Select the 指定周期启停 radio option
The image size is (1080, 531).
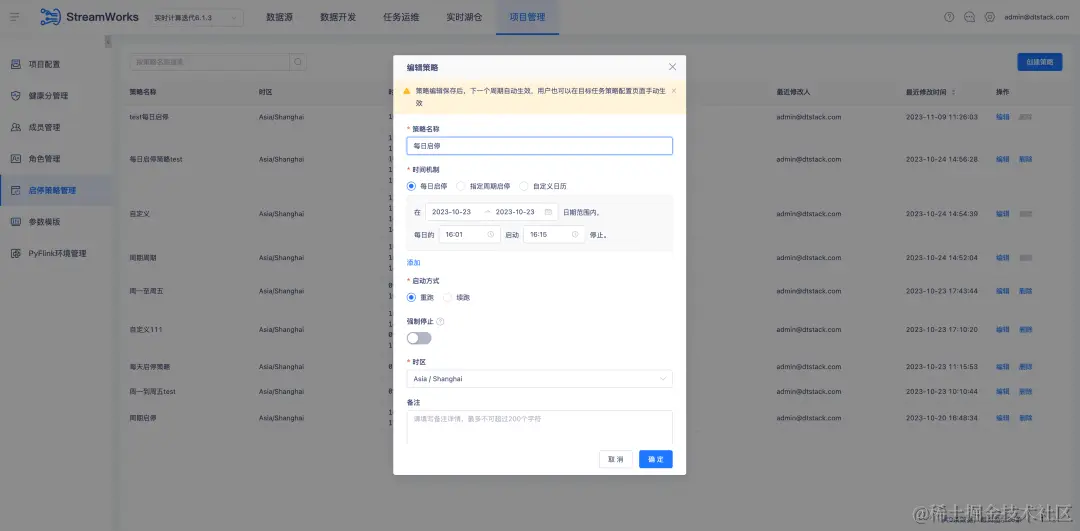pos(461,186)
